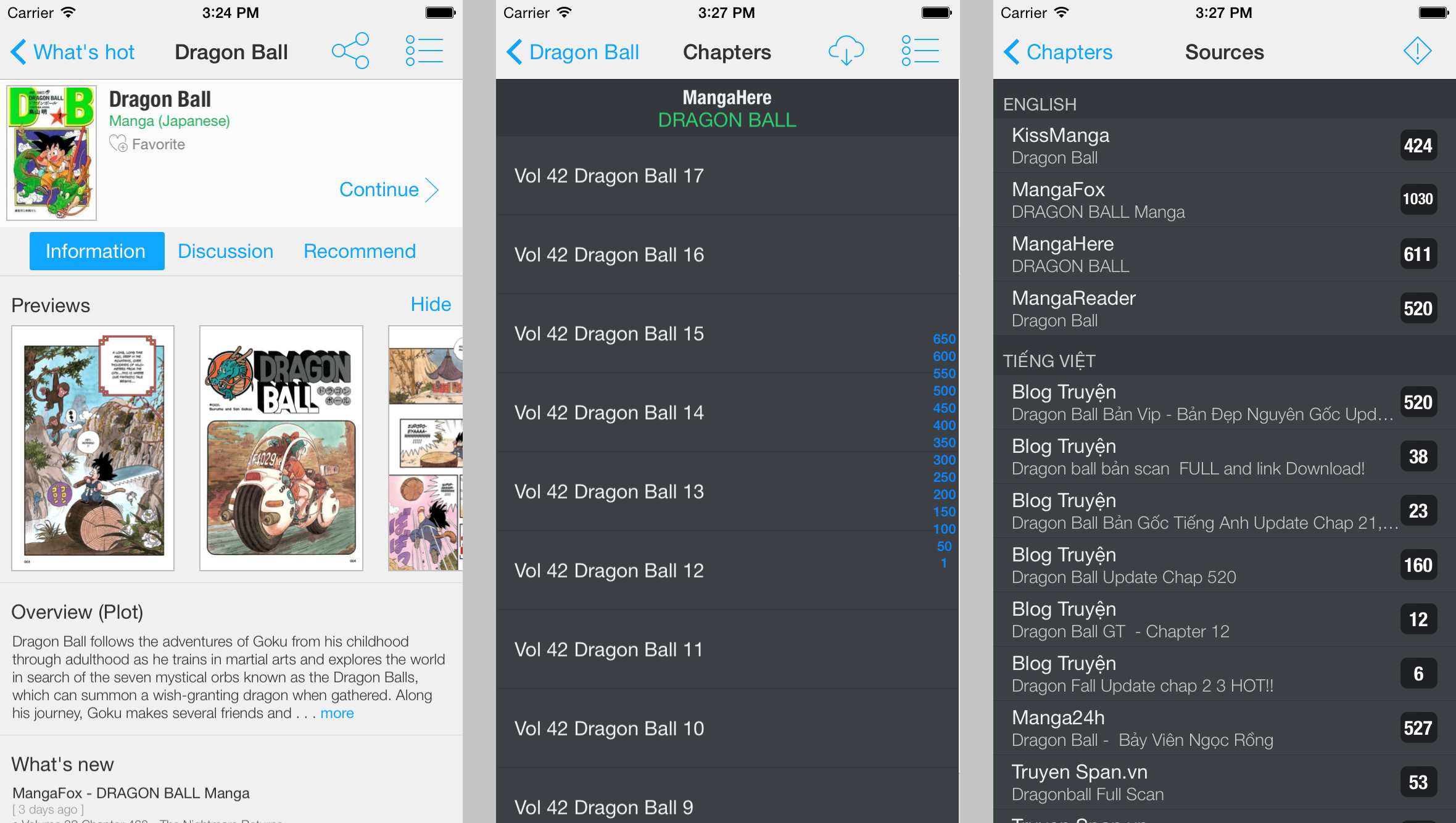The height and width of the screenshot is (823, 1456).
Task: Open chapter Vol 42 Dragon Ball 14
Action: 727,413
